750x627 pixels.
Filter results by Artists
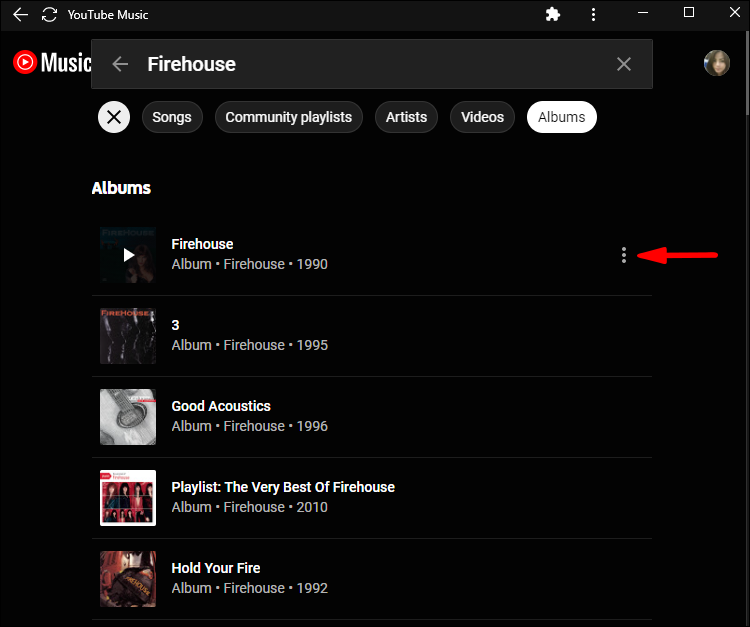pyautogui.click(x=406, y=117)
